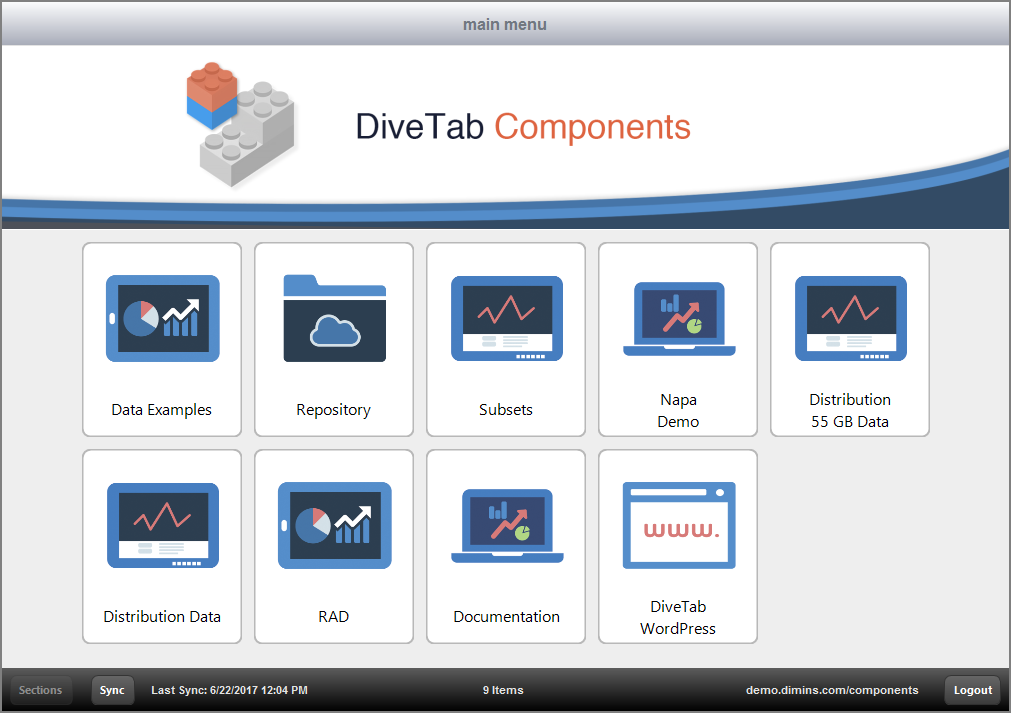Click the 9 Items counter

503,690
